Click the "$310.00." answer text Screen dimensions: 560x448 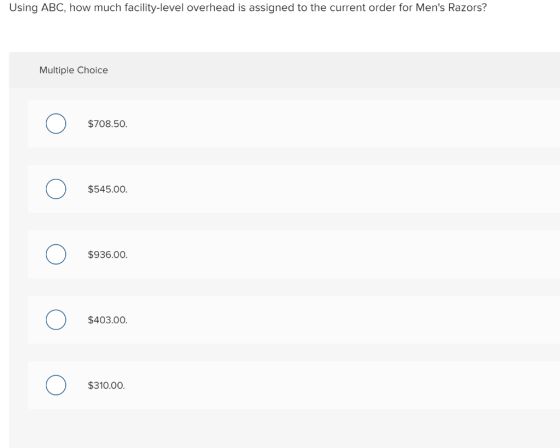point(106,385)
